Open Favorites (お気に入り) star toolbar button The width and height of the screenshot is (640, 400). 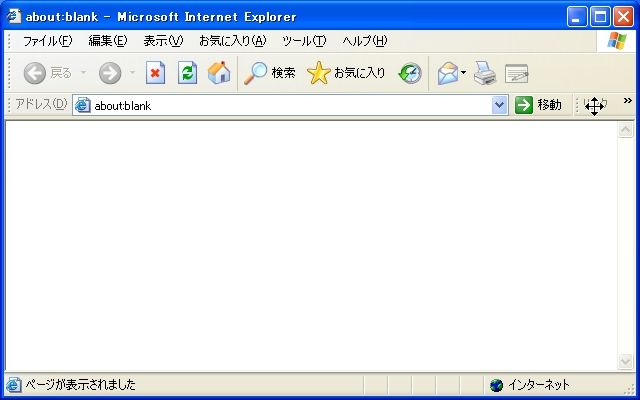(346, 73)
